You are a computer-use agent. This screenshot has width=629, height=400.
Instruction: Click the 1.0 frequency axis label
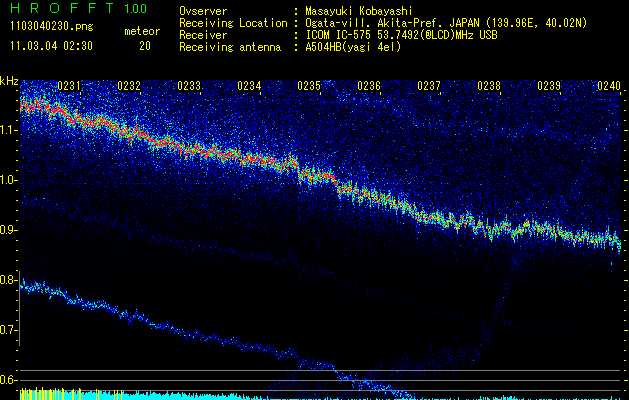tap(9, 180)
